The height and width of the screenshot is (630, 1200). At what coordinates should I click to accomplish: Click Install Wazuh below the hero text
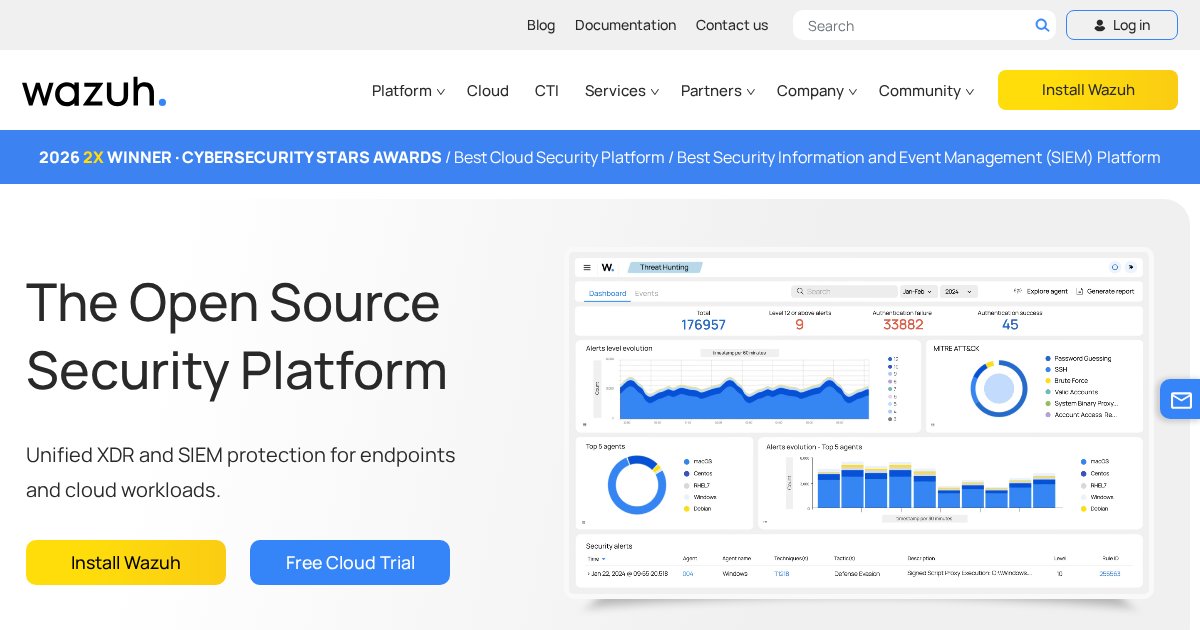click(x=126, y=562)
